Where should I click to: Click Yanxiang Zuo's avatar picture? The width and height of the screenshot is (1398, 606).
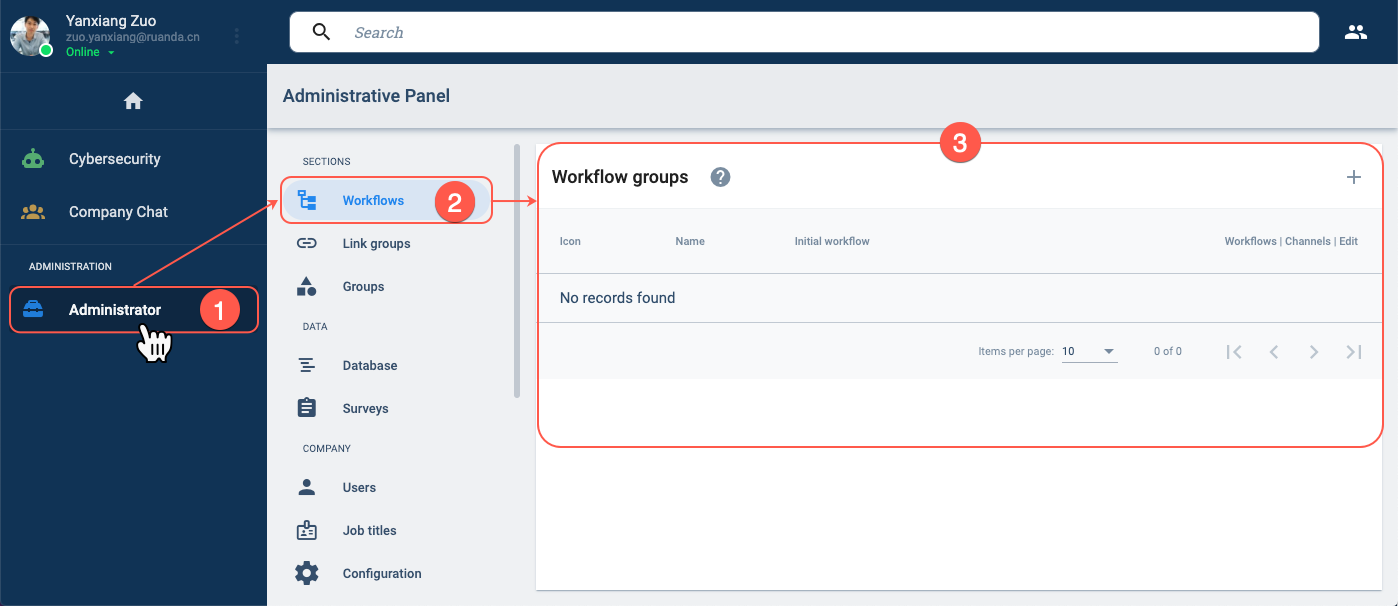pyautogui.click(x=30, y=36)
